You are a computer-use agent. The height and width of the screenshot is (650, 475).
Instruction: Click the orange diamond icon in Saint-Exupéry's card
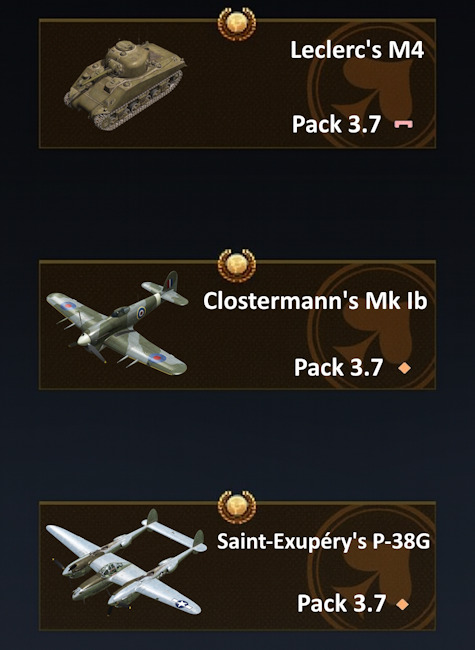pyautogui.click(x=402, y=604)
